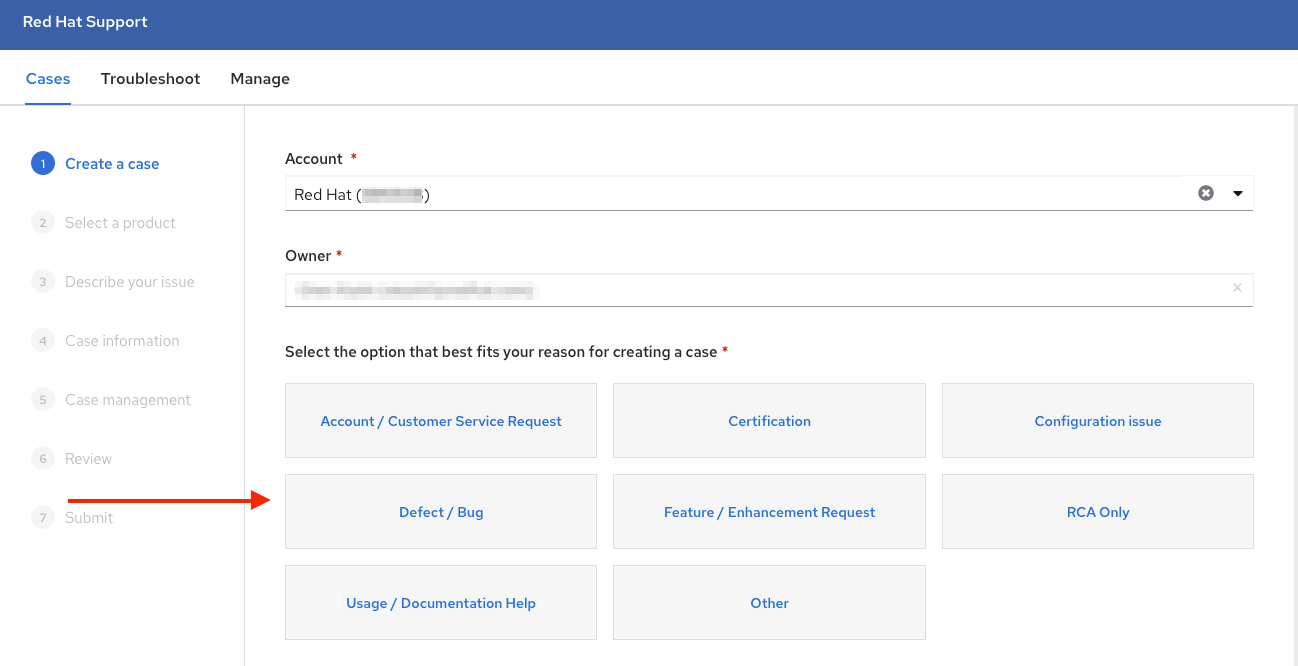Select Account / Customer Service Request option
Screen dimensions: 1298x666
tap(441, 421)
